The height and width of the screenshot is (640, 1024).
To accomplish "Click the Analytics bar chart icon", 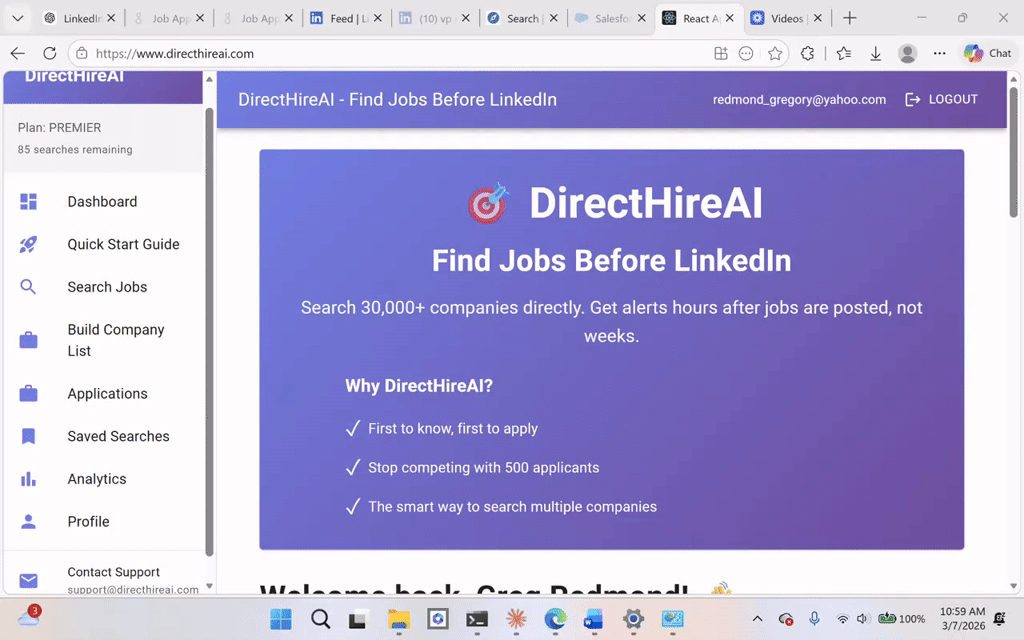I will (x=28, y=479).
